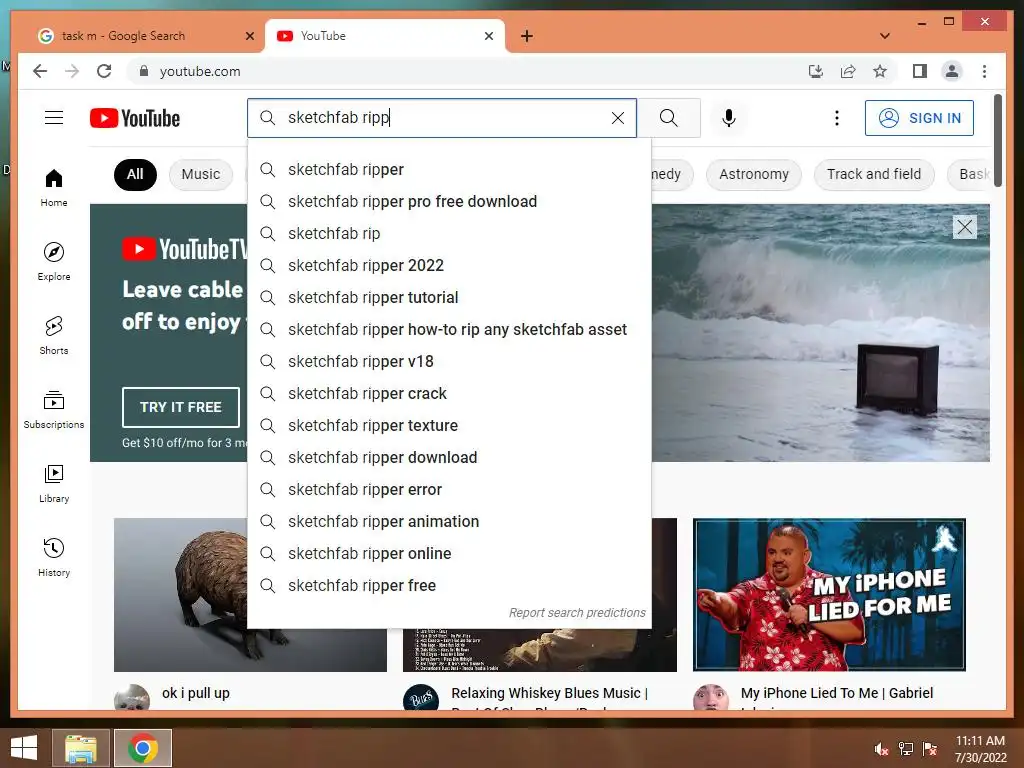Click the install app icon in address bar
This screenshot has height=768, width=1024.
tap(816, 71)
